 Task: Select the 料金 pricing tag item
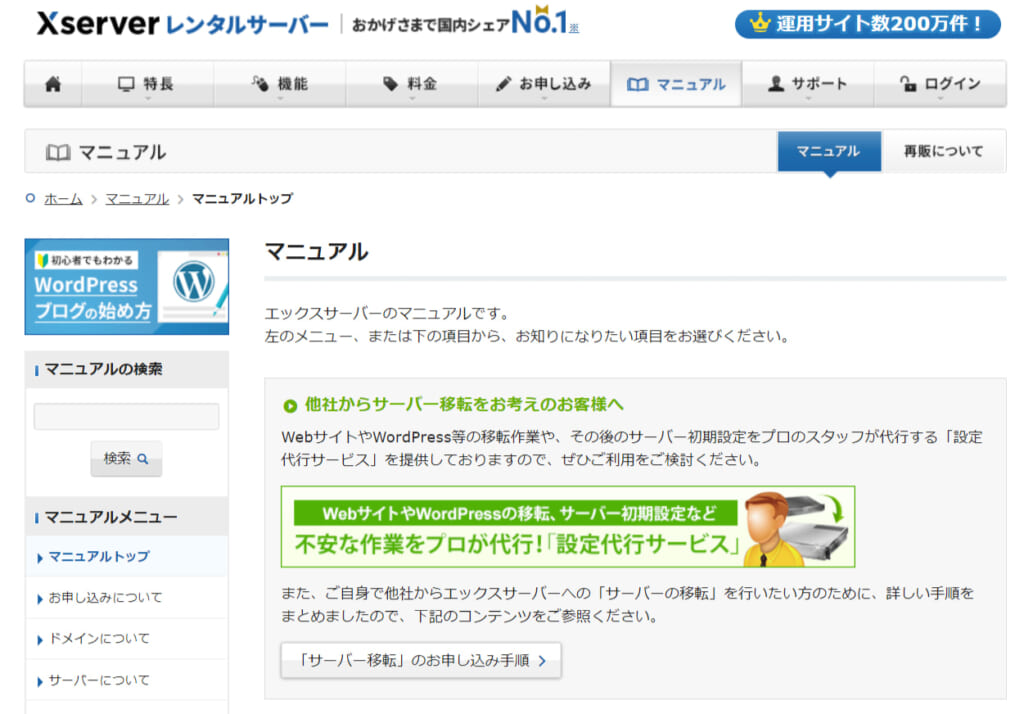[411, 84]
